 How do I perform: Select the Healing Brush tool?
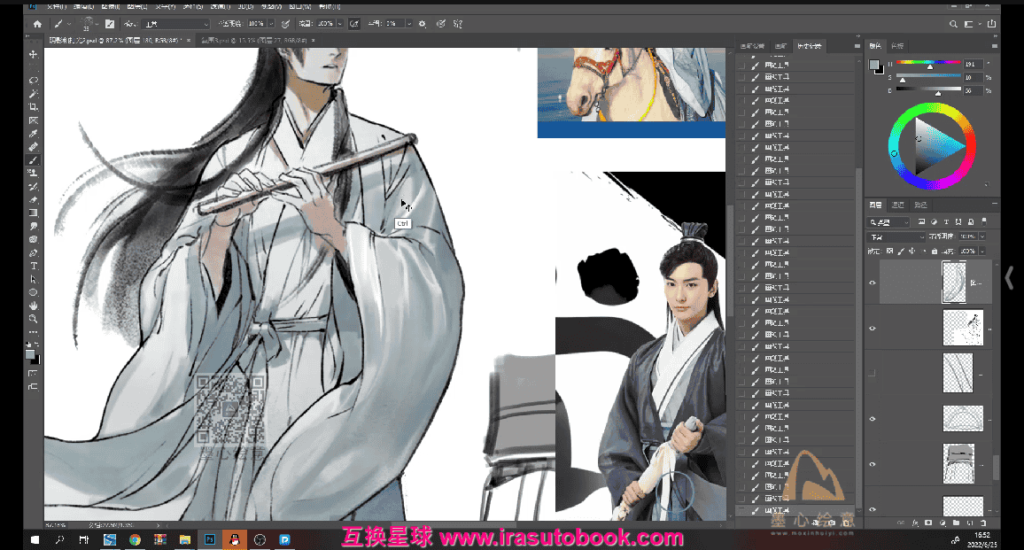[33, 147]
